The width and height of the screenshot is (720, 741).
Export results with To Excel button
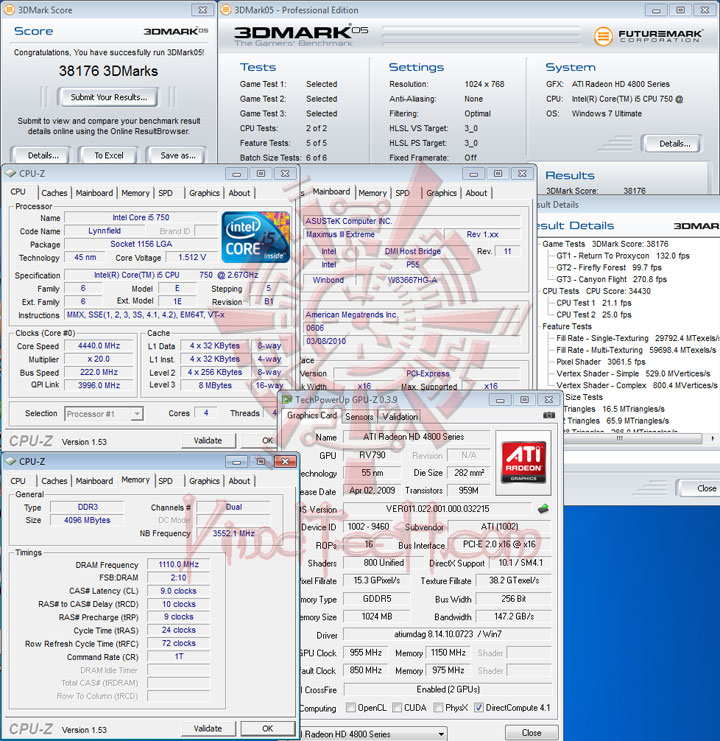click(x=109, y=155)
